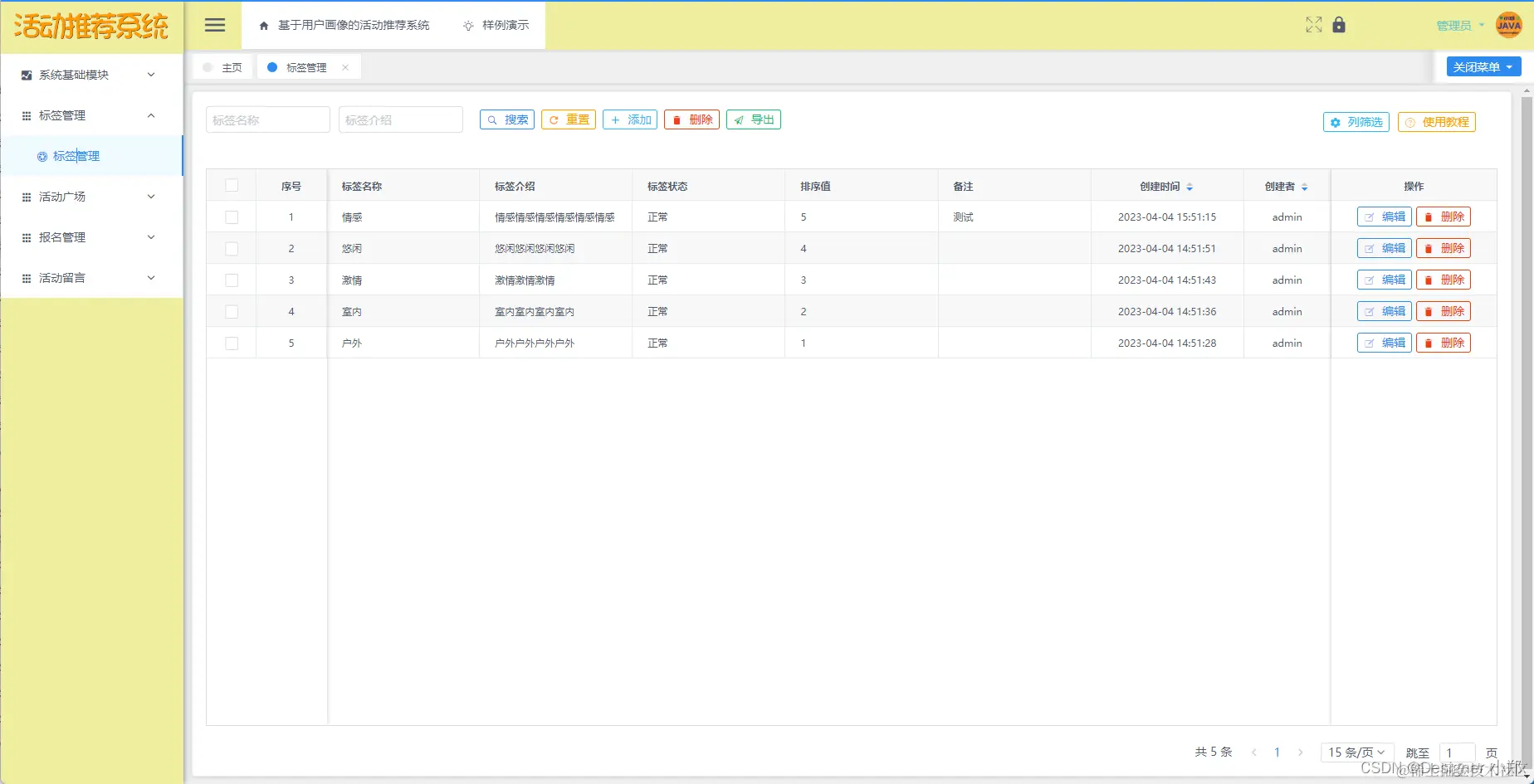The height and width of the screenshot is (784, 1534).
Task: Expand 报名管理 sidebar menu
Action: 91,237
